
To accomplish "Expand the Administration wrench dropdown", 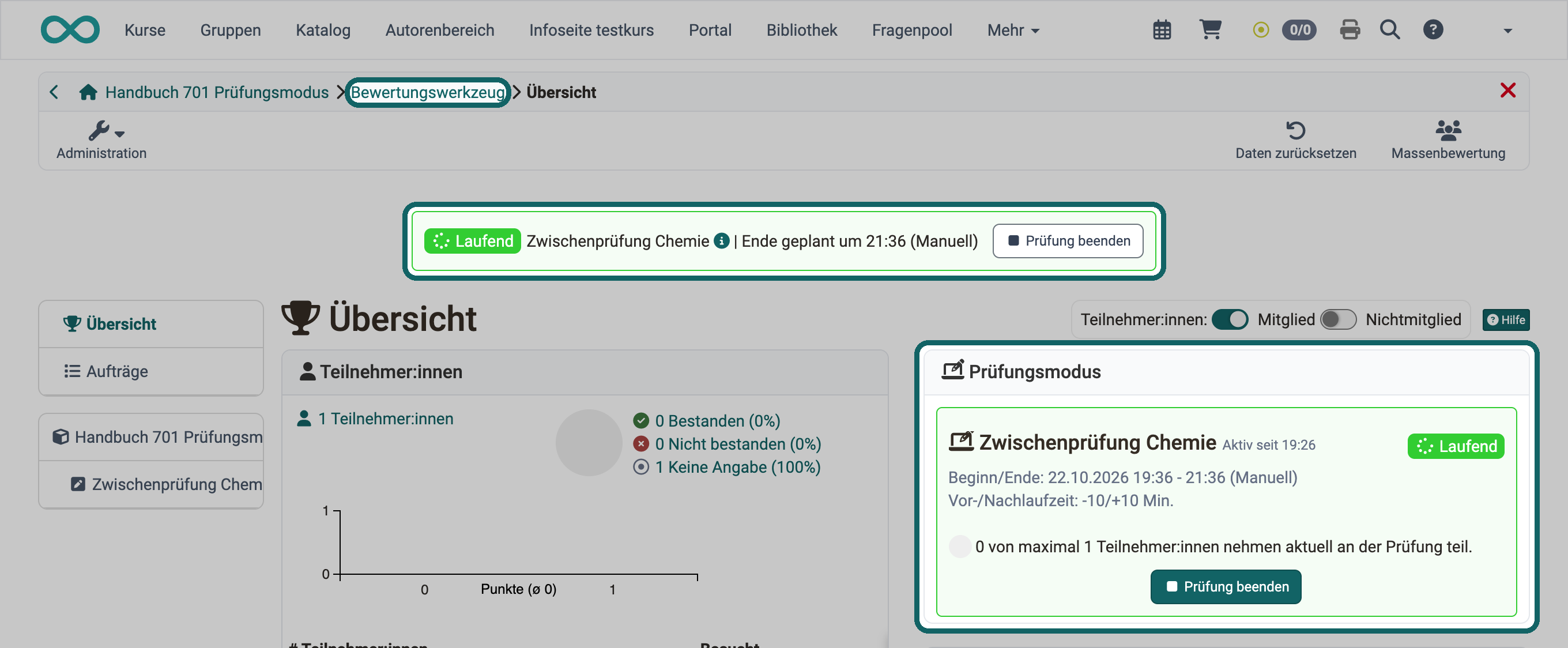I will 106,130.
